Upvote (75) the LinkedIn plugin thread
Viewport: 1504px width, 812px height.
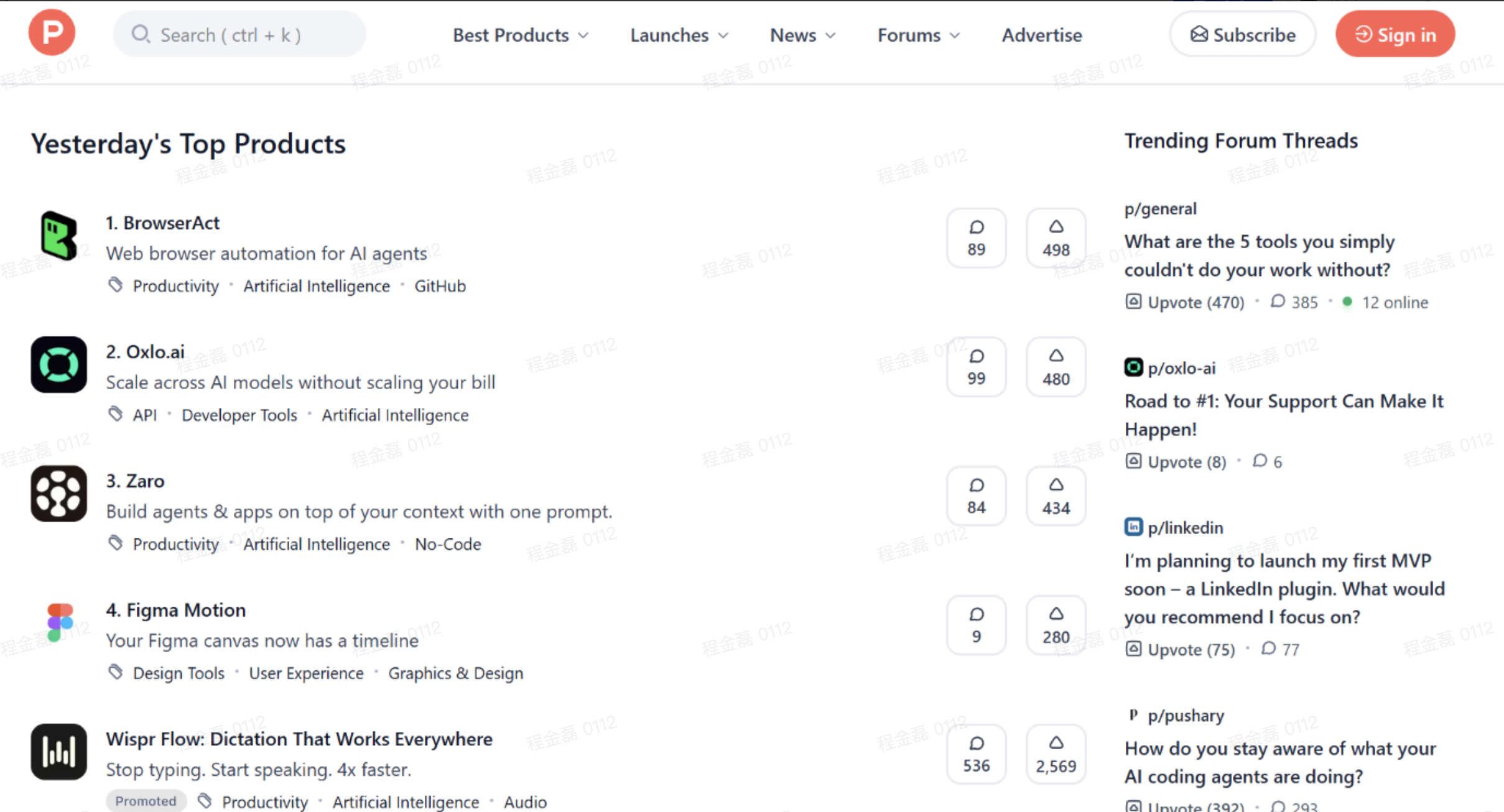click(x=1180, y=650)
